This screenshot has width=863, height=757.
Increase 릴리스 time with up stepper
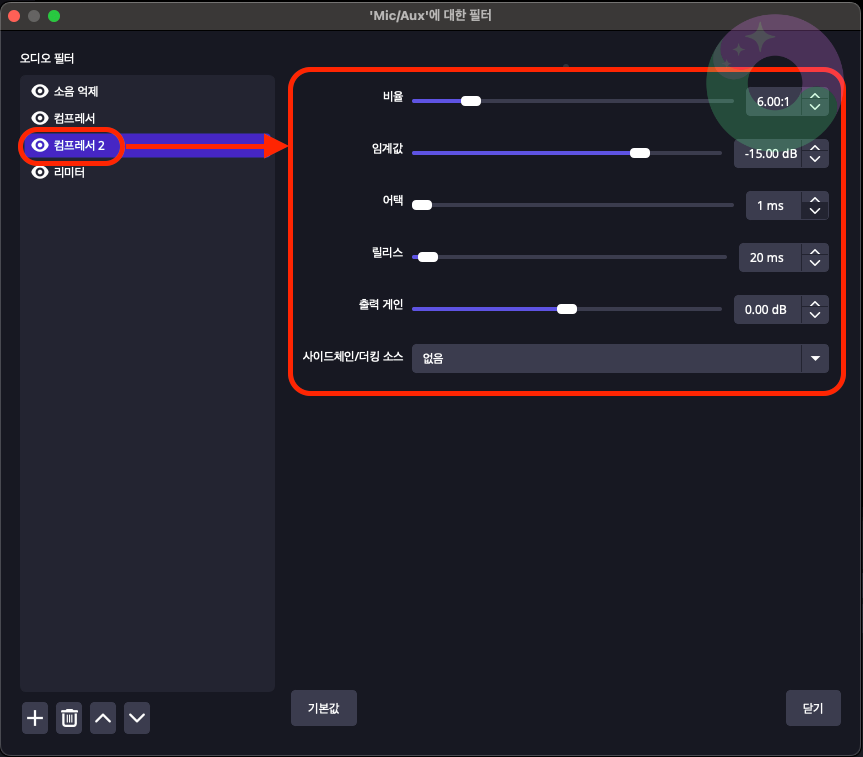pos(815,252)
